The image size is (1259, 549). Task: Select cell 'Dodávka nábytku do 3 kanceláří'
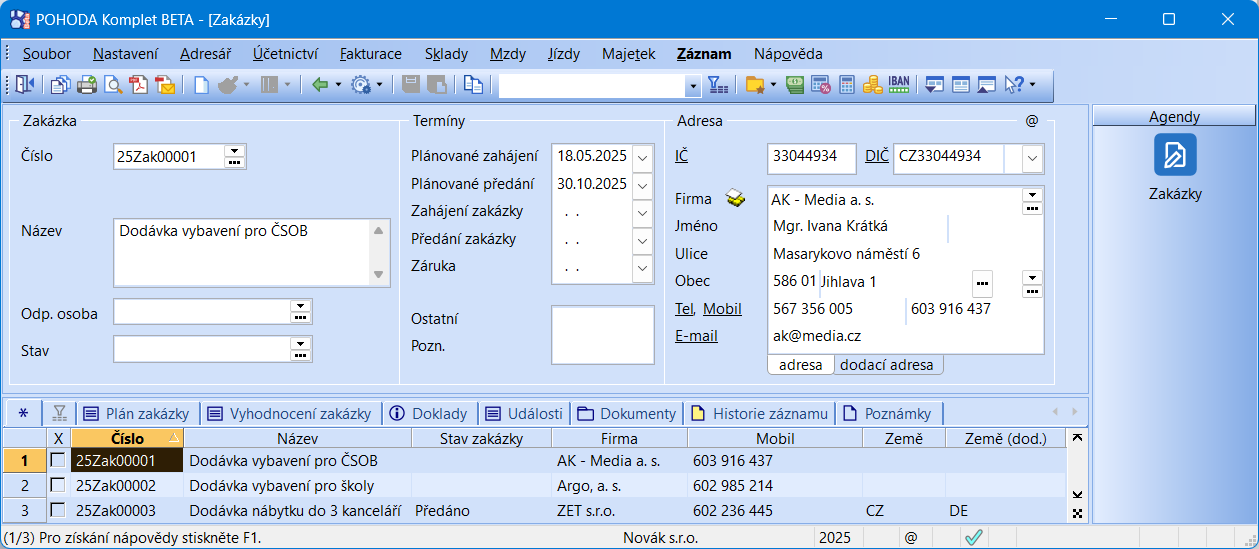click(x=297, y=510)
